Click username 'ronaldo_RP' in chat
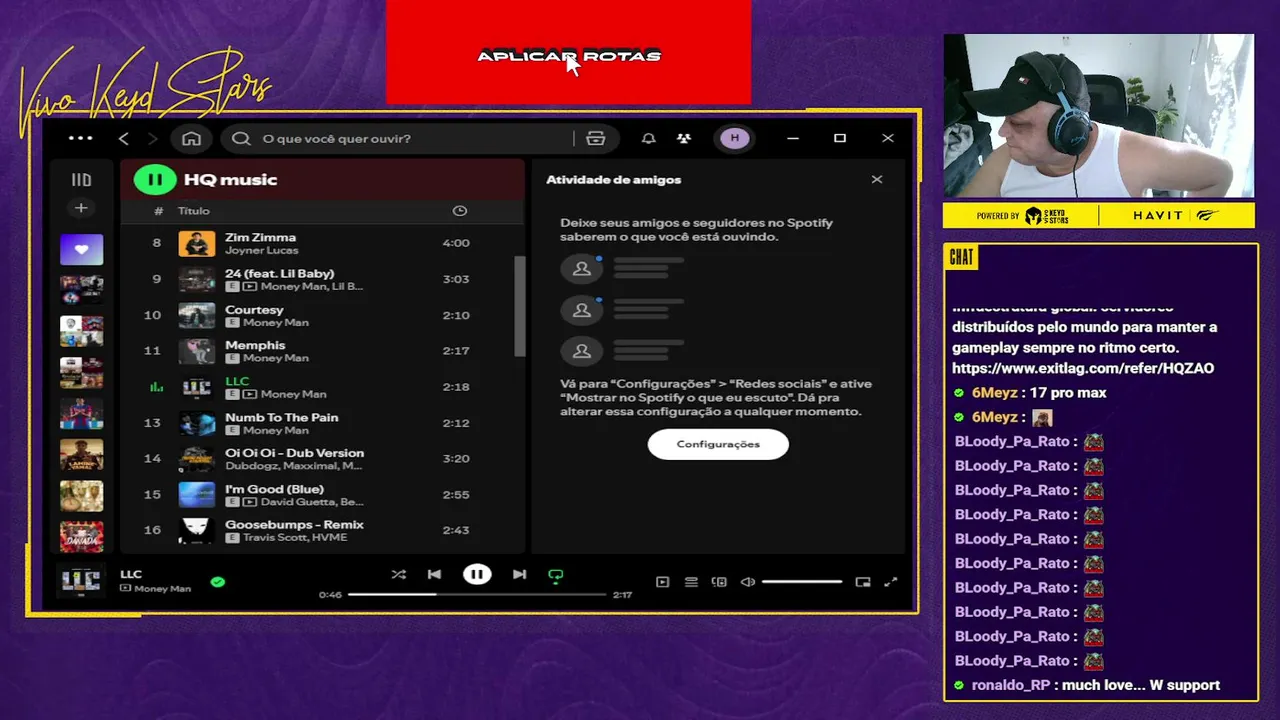Viewport: 1280px width, 720px height. click(x=1011, y=685)
